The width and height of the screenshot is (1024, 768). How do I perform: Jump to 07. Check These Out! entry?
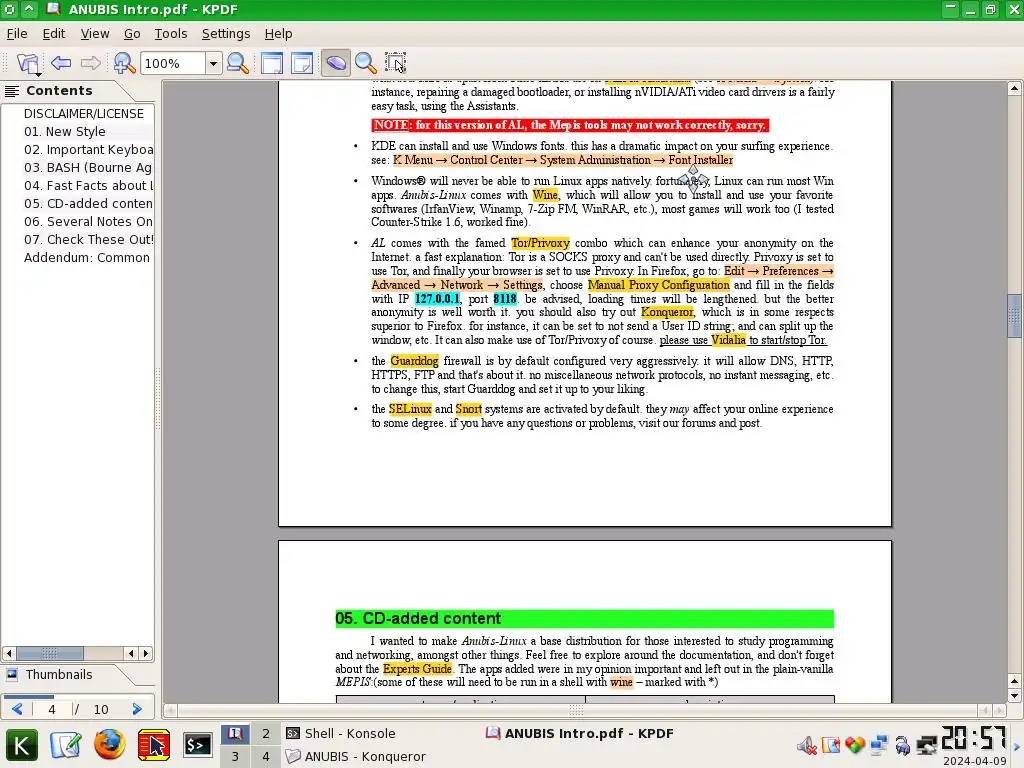tap(88, 239)
